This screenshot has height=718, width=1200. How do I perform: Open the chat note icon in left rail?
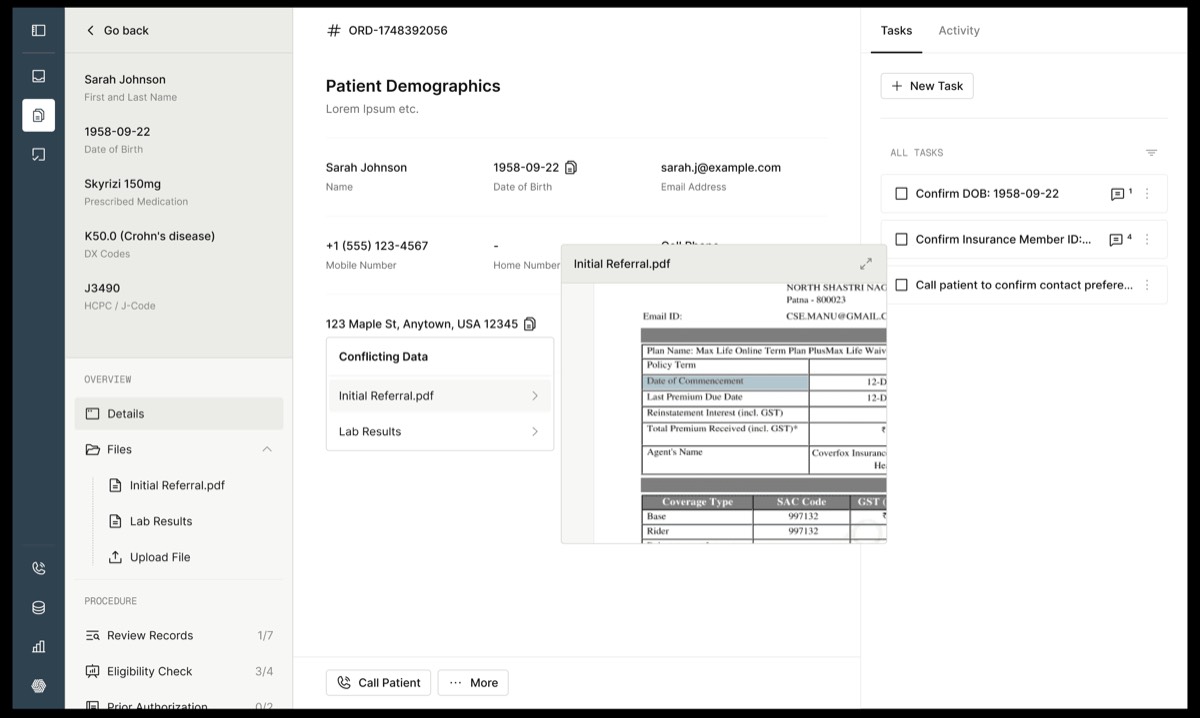(x=38, y=154)
